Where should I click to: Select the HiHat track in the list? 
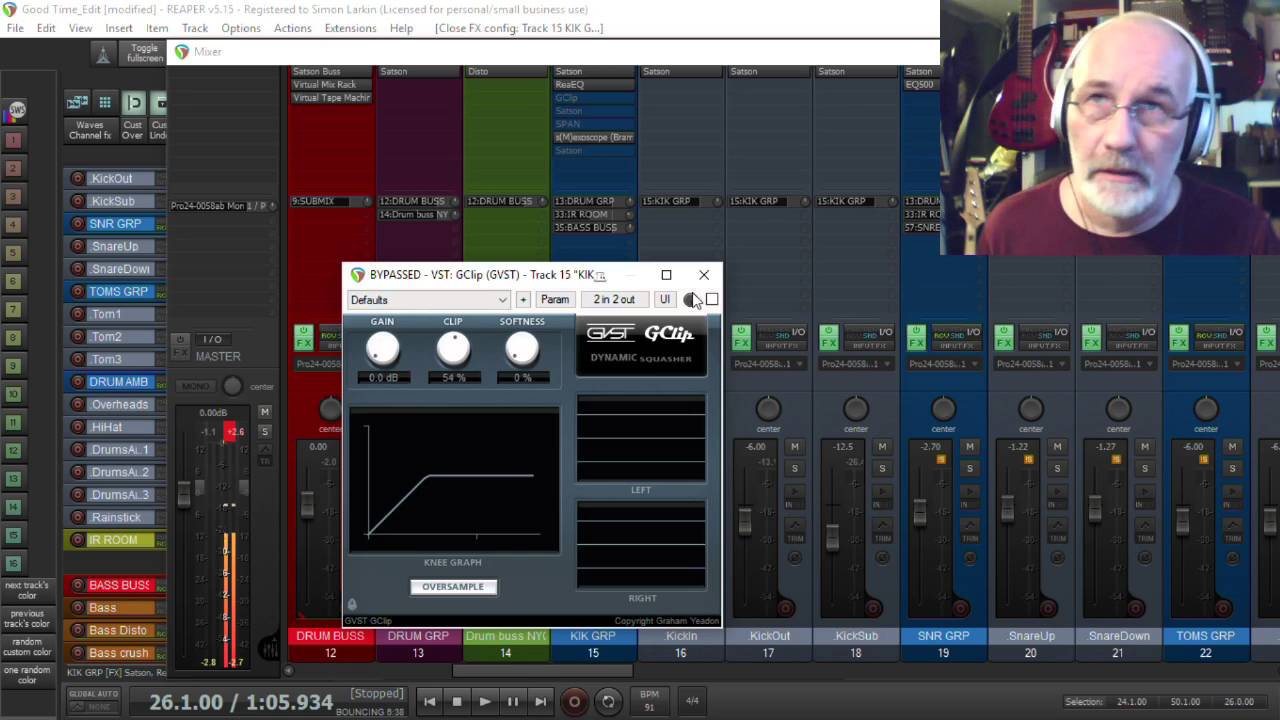120,427
